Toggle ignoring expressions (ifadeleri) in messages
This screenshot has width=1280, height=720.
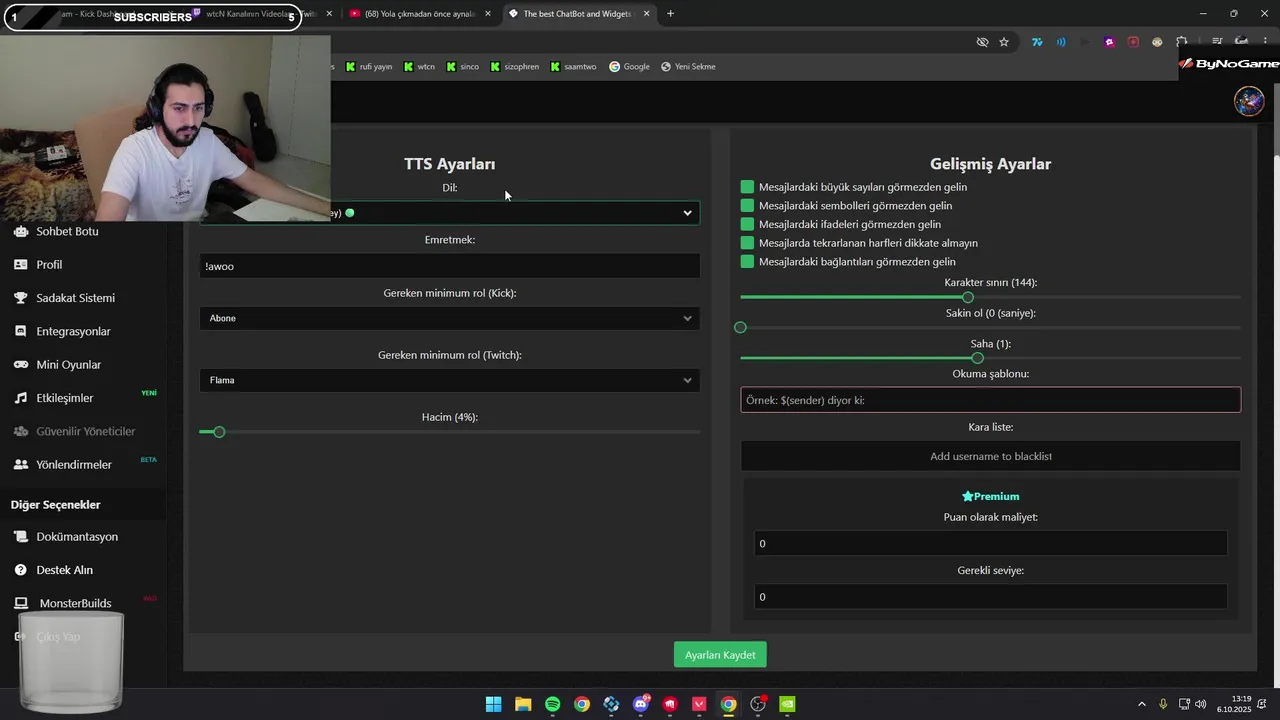click(747, 224)
